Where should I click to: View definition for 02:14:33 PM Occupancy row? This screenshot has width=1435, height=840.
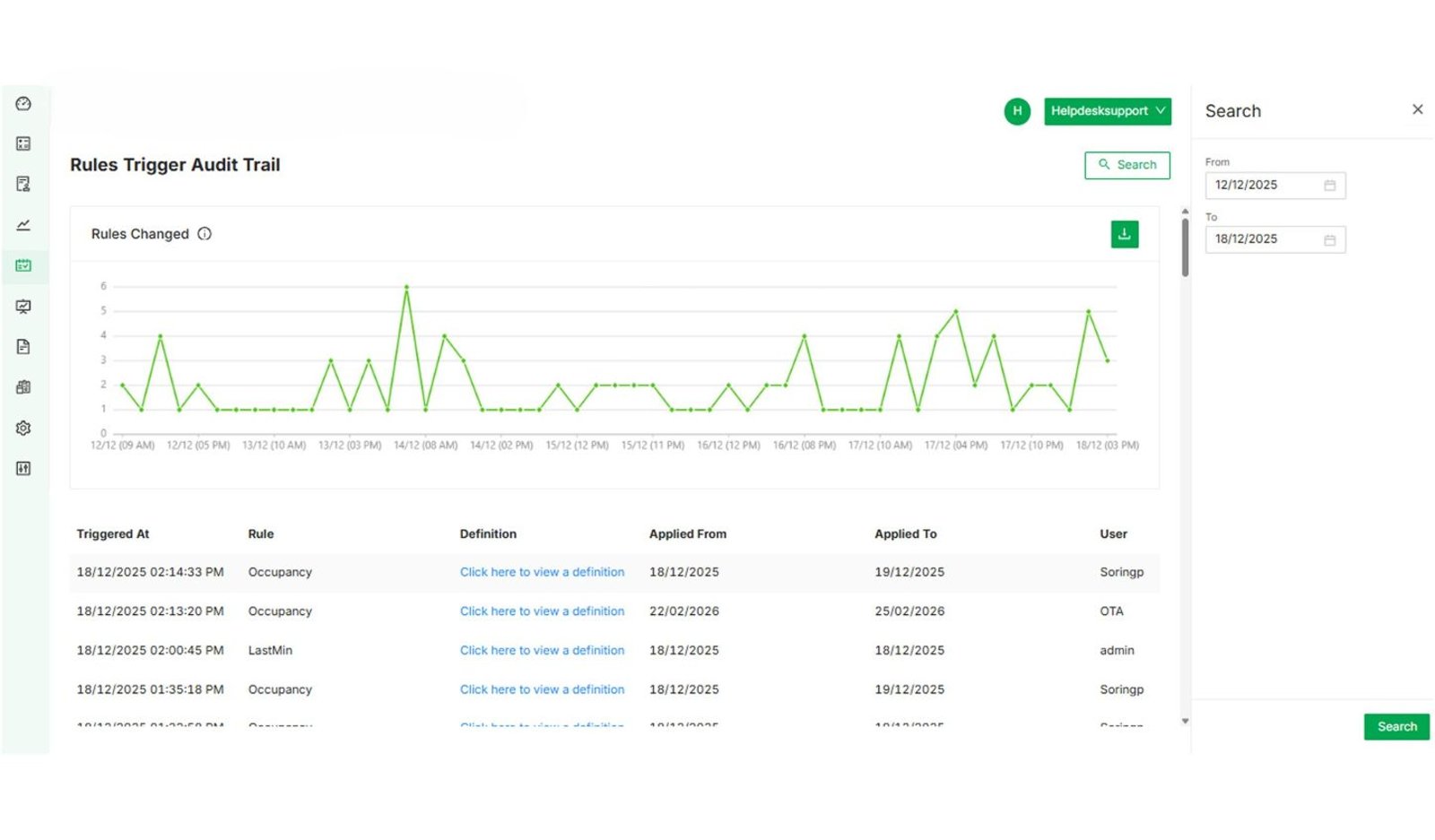[542, 572]
